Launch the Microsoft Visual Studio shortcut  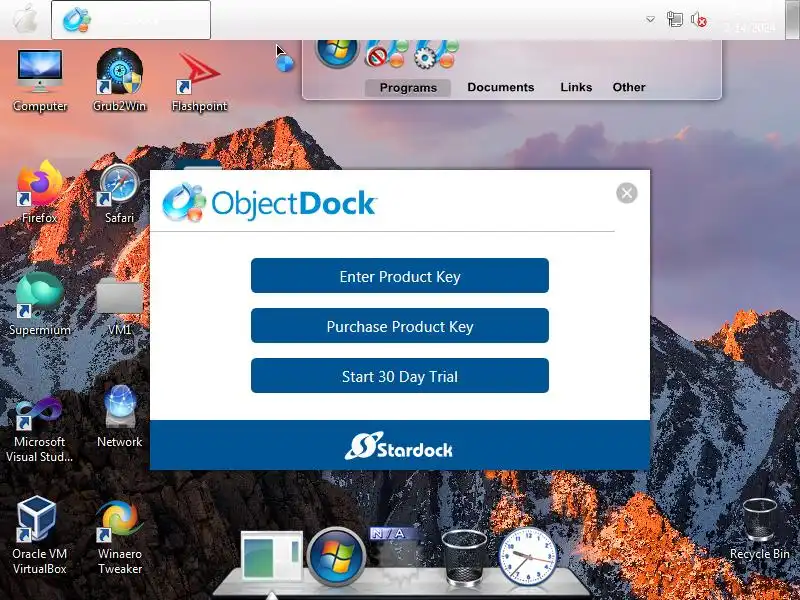(40, 430)
